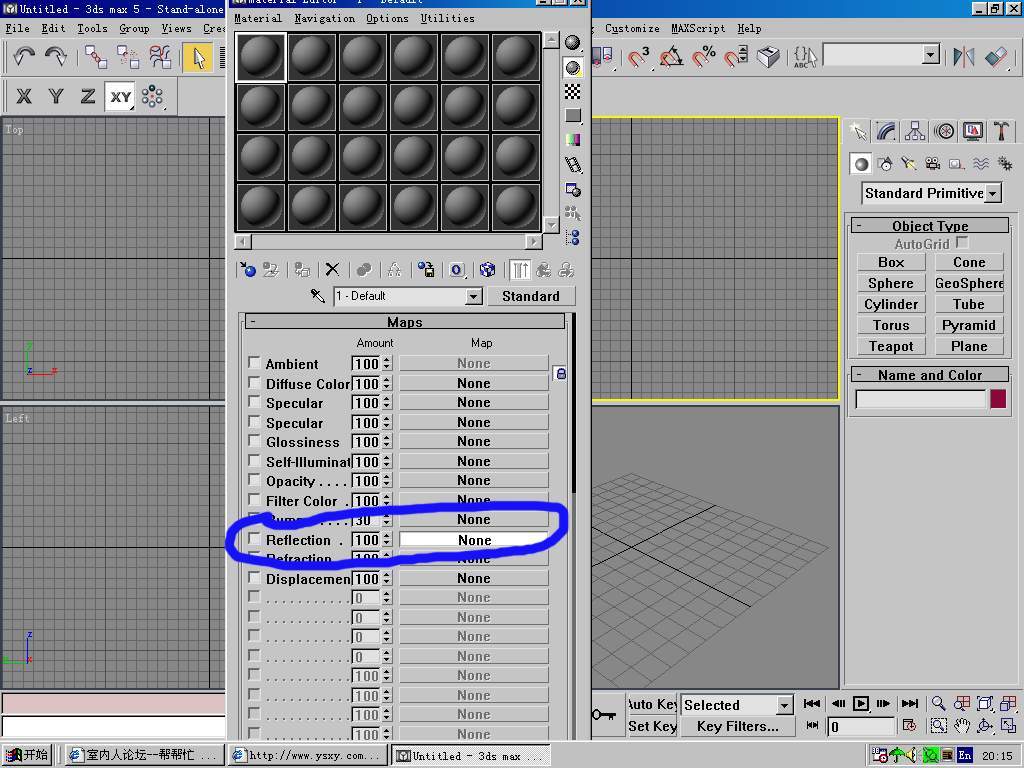The image size is (1024, 768).
Task: Click the Key Filters button
Action: pyautogui.click(x=737, y=726)
